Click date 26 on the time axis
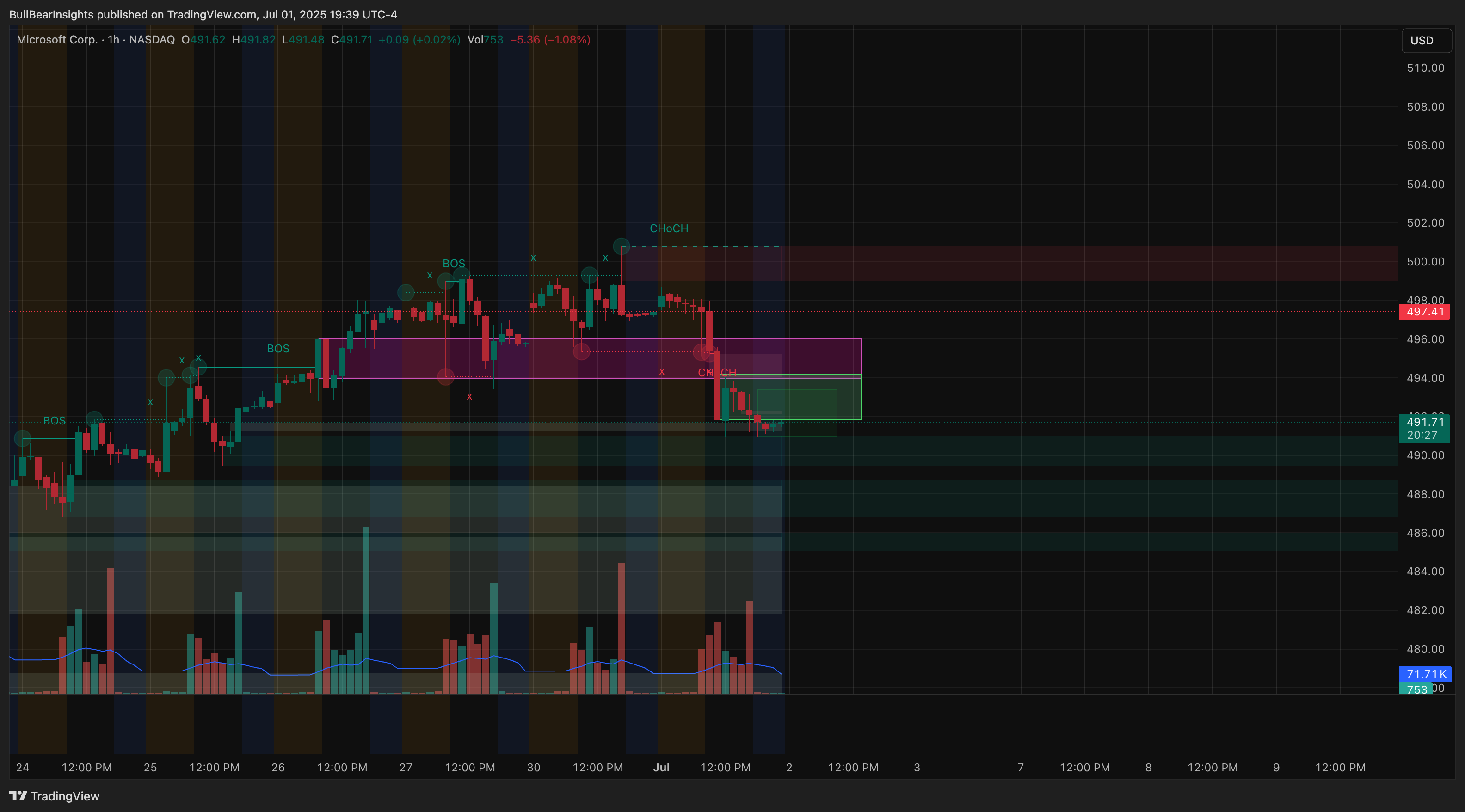1465x812 pixels. click(278, 768)
